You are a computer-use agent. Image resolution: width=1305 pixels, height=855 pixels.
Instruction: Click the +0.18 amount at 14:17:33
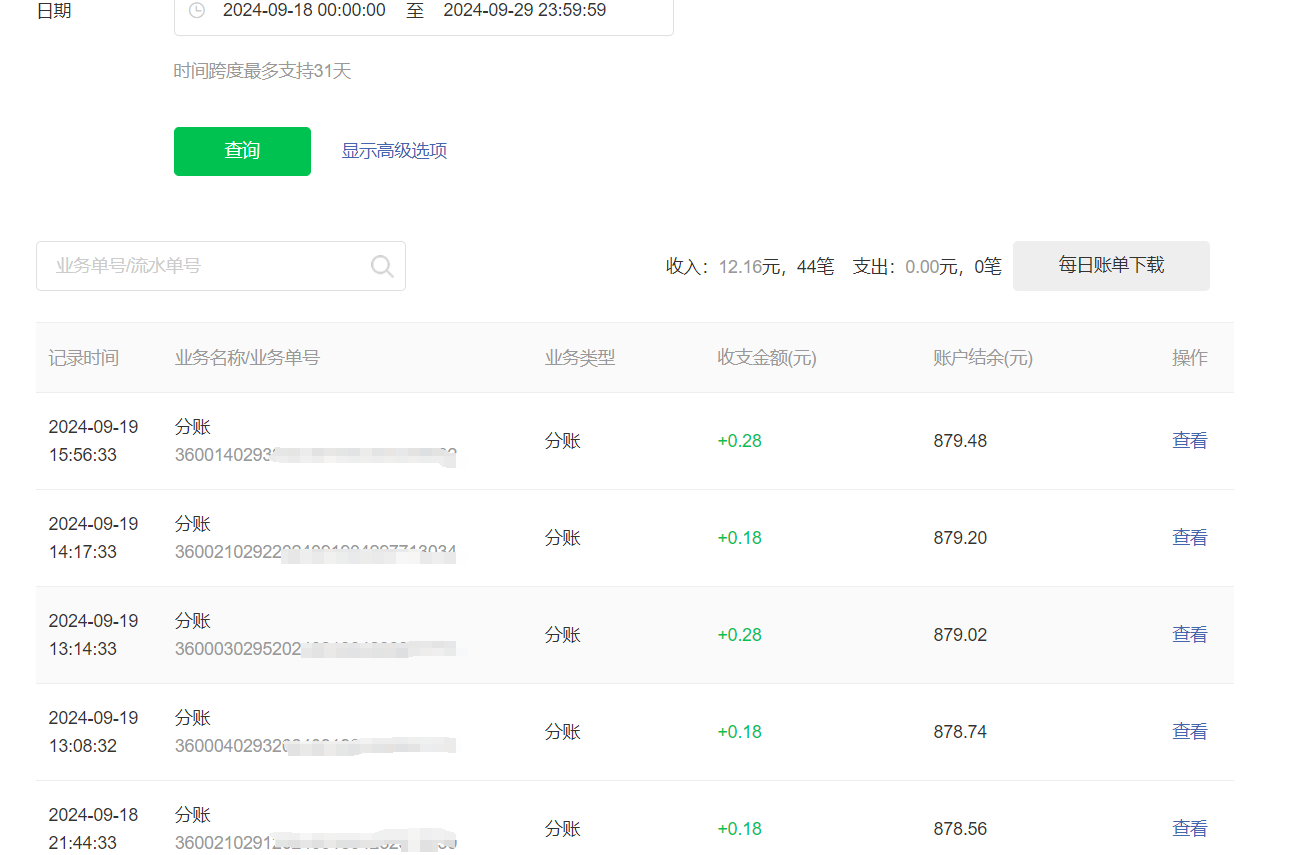pyautogui.click(x=740, y=538)
